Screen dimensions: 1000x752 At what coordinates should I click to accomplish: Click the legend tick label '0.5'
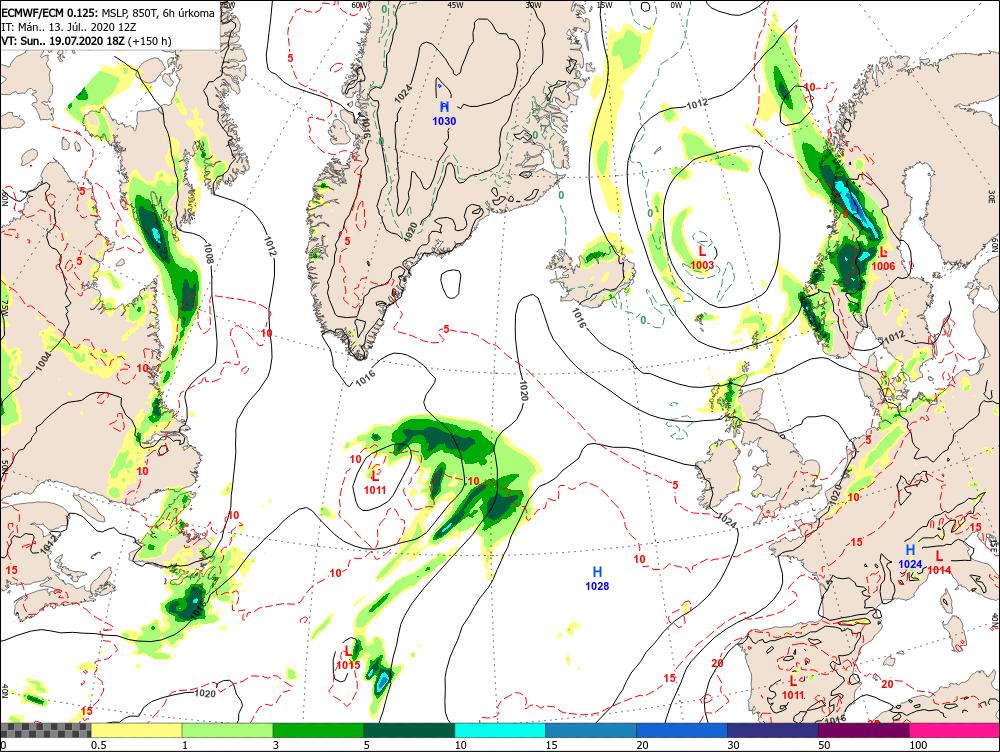pos(98,745)
